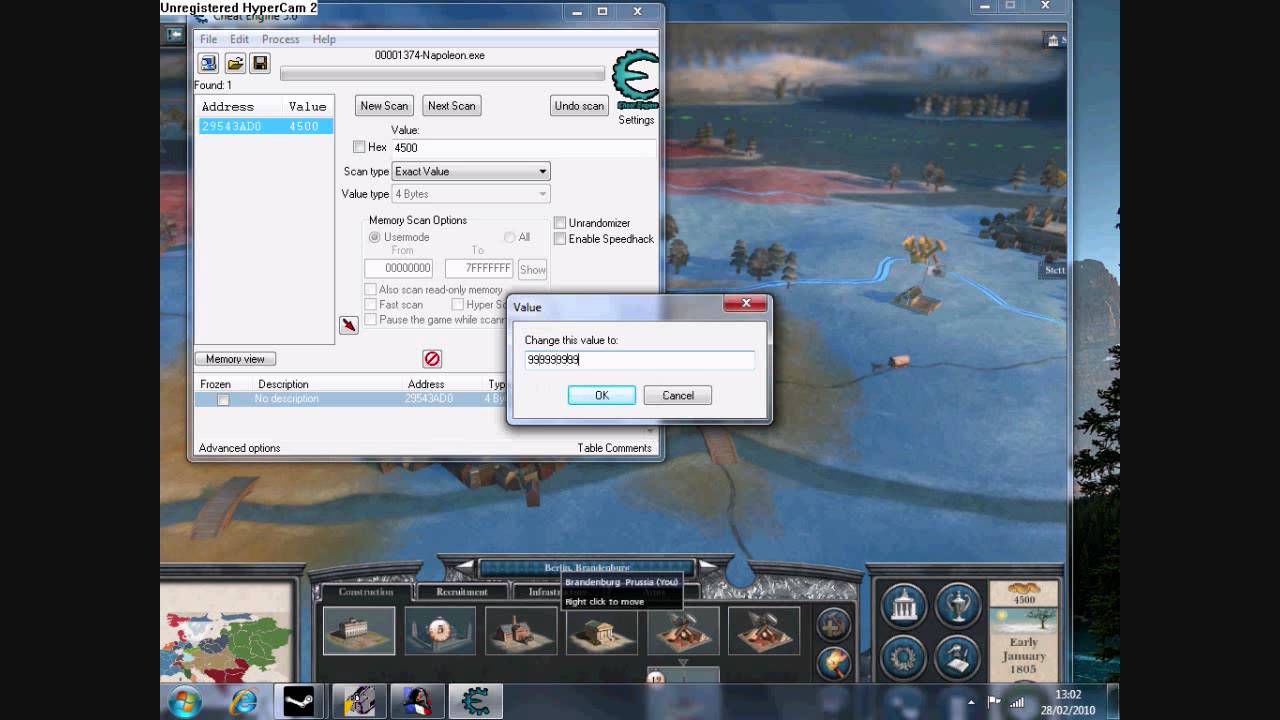Image resolution: width=1280 pixels, height=720 pixels.
Task: Click the To address field 7FFFFFFF
Action: pos(479,269)
